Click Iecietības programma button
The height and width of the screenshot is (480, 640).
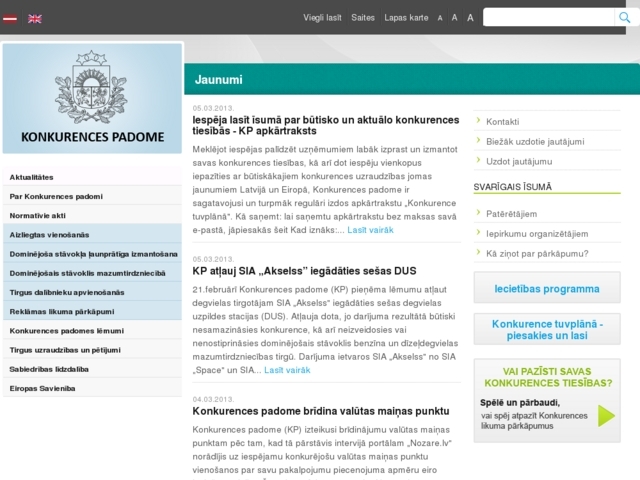(x=547, y=288)
